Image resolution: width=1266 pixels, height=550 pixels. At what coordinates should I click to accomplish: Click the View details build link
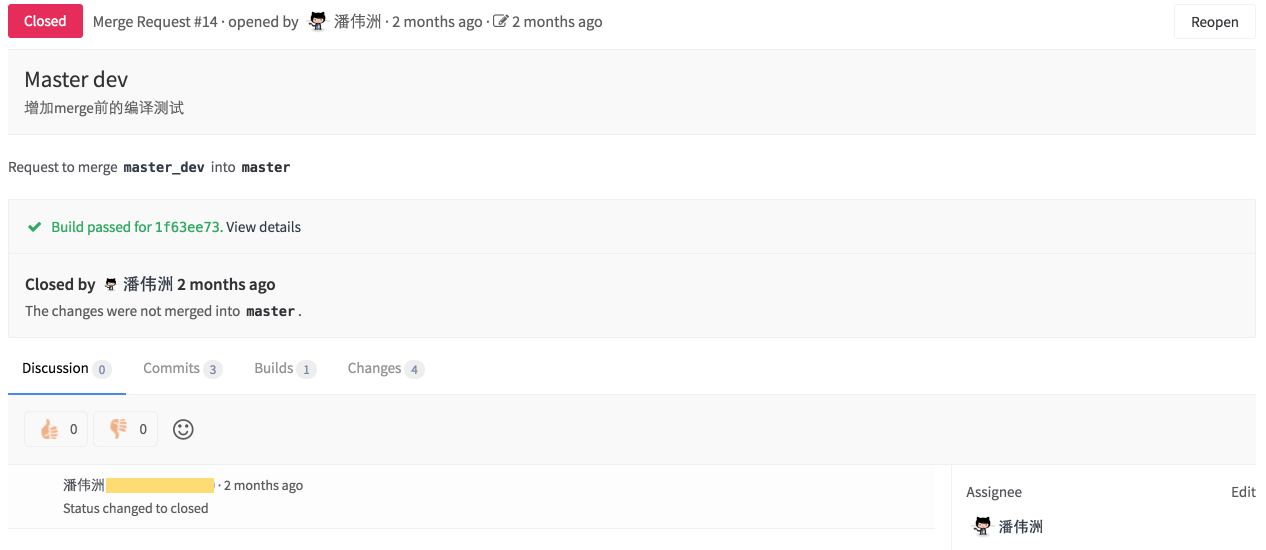pyautogui.click(x=263, y=227)
